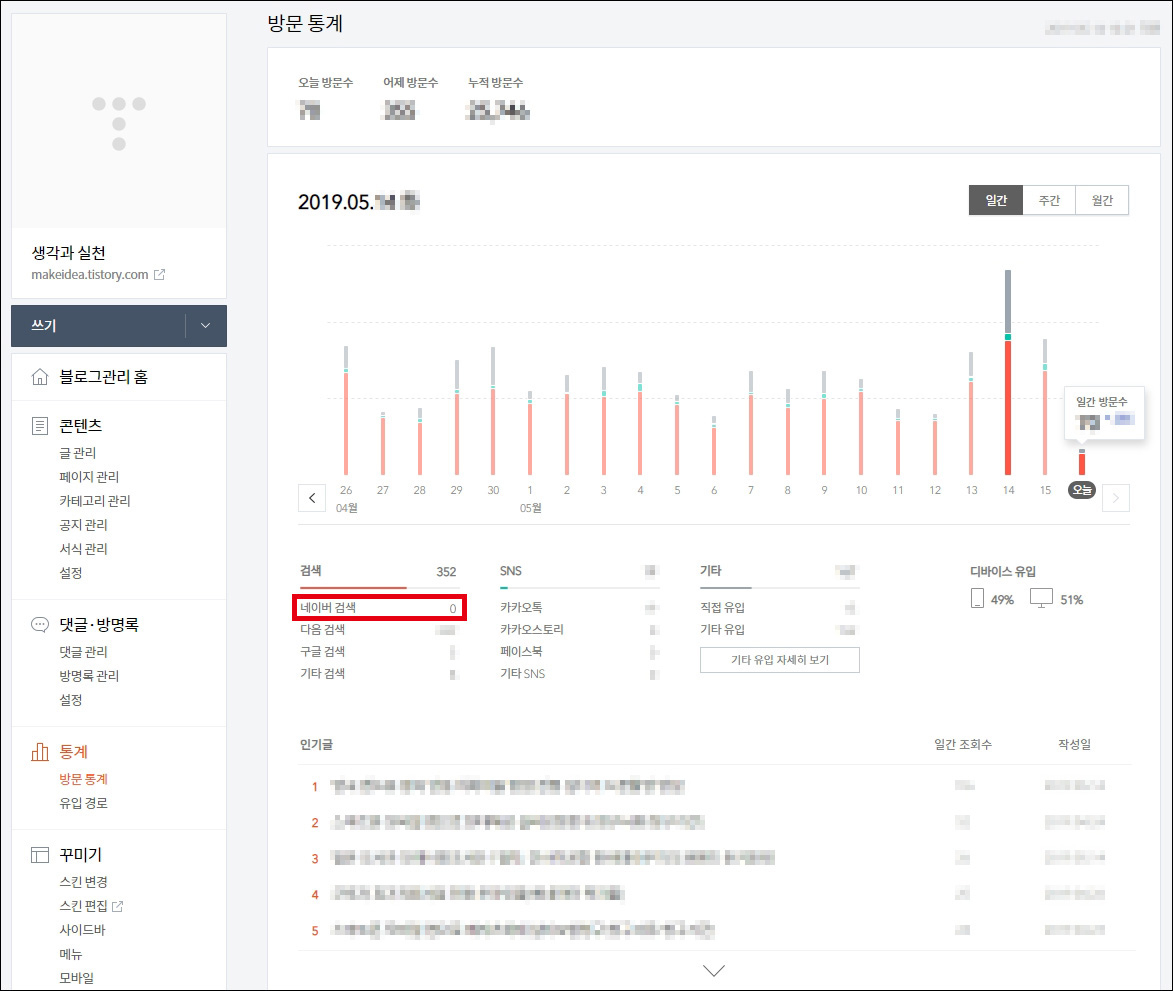Click the 기타 검색 row
This screenshot has width=1173, height=991.
click(x=378, y=673)
